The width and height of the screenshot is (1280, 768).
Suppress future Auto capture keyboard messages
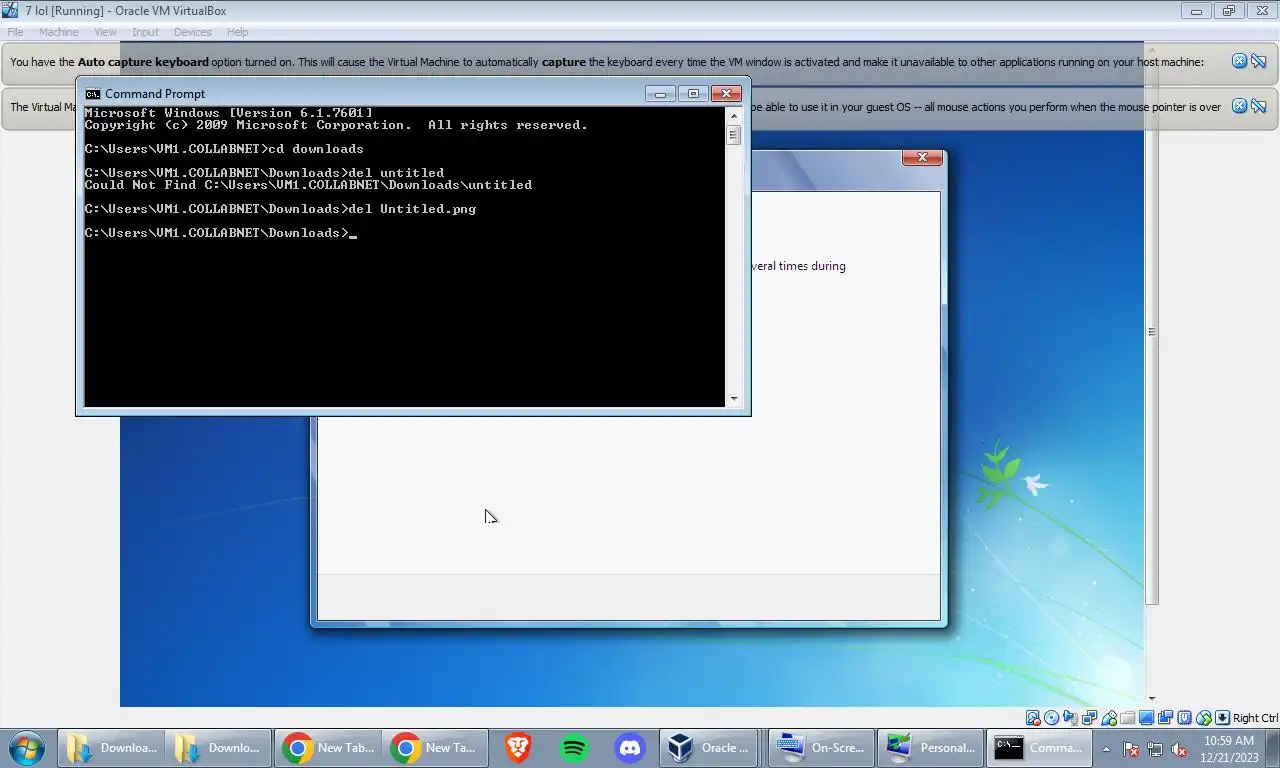coord(1259,61)
